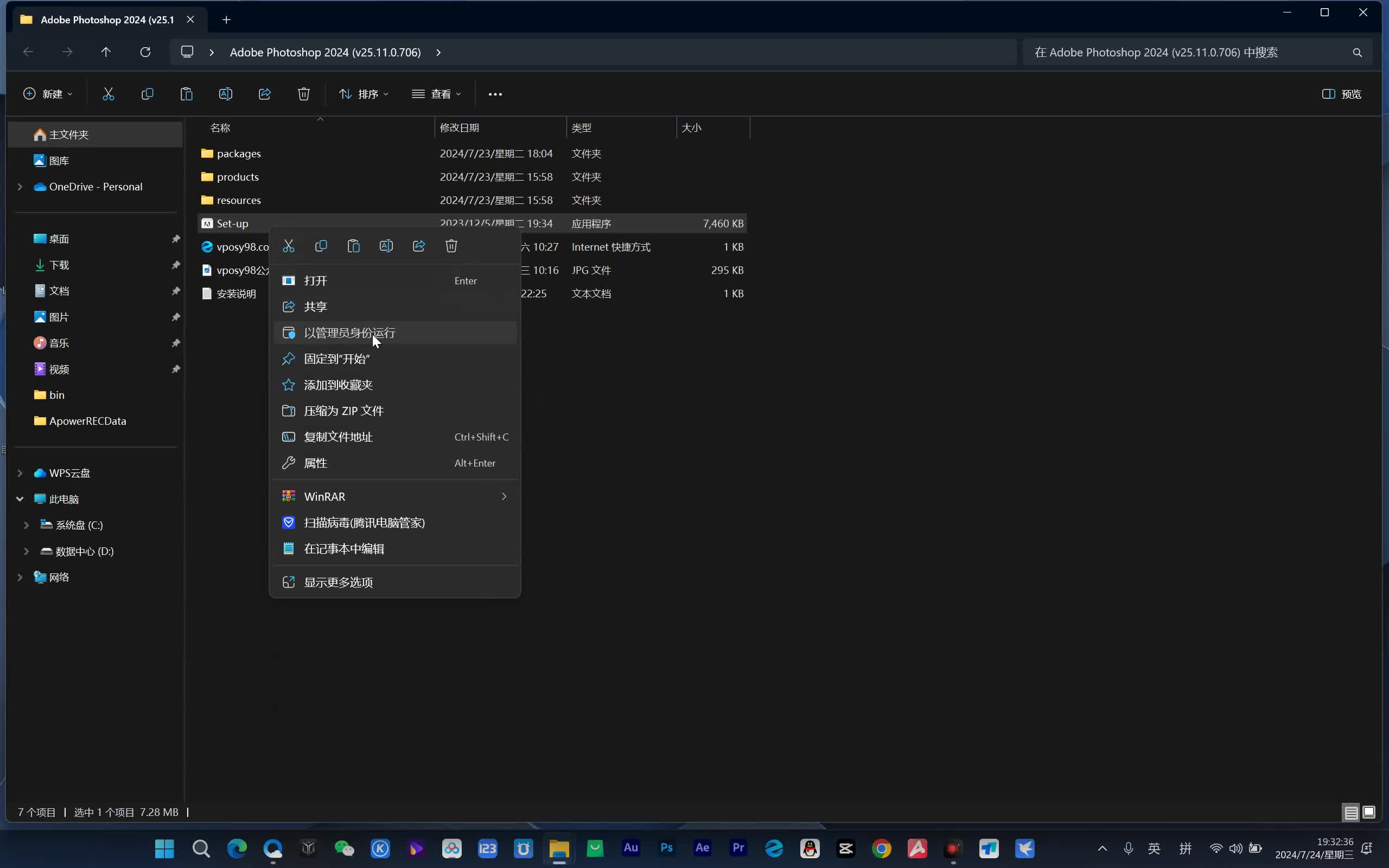The image size is (1389, 868).
Task: Expand the WPS云盘 tree node
Action: pyautogui.click(x=20, y=474)
